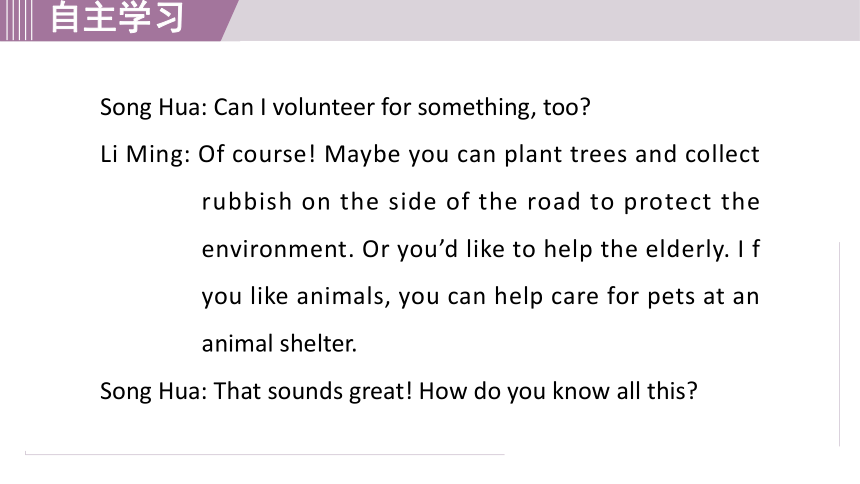Click the 自主学习 header title

point(117,18)
